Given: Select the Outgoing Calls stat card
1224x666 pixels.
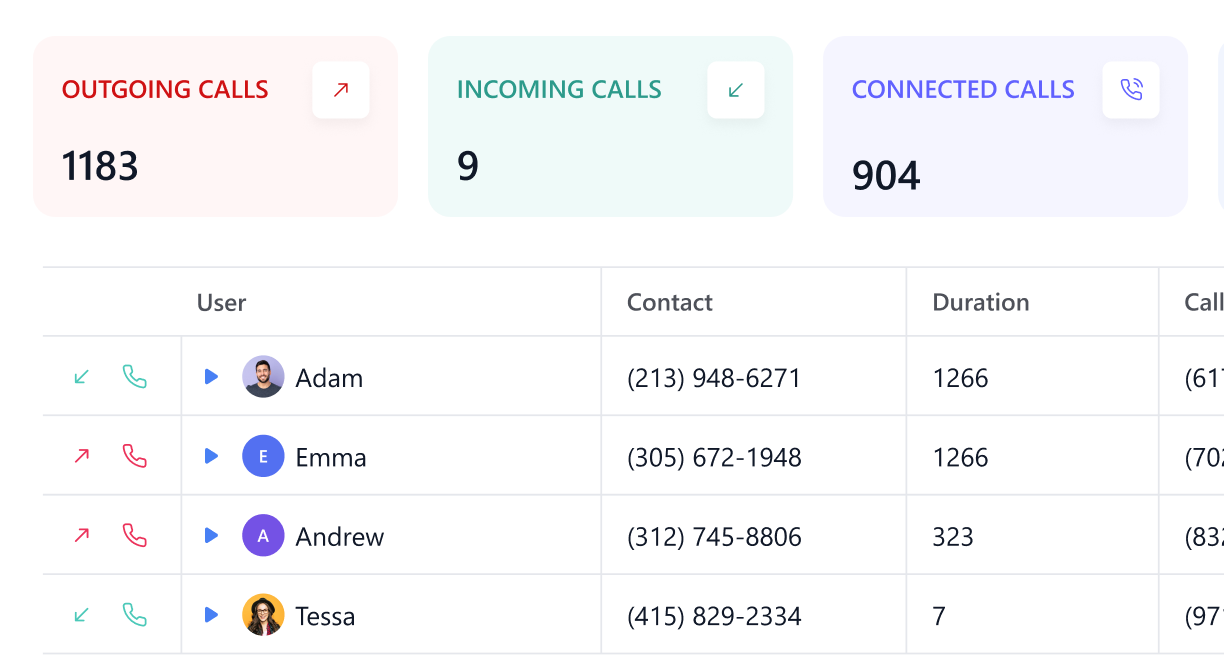Looking at the screenshot, I should click(215, 127).
